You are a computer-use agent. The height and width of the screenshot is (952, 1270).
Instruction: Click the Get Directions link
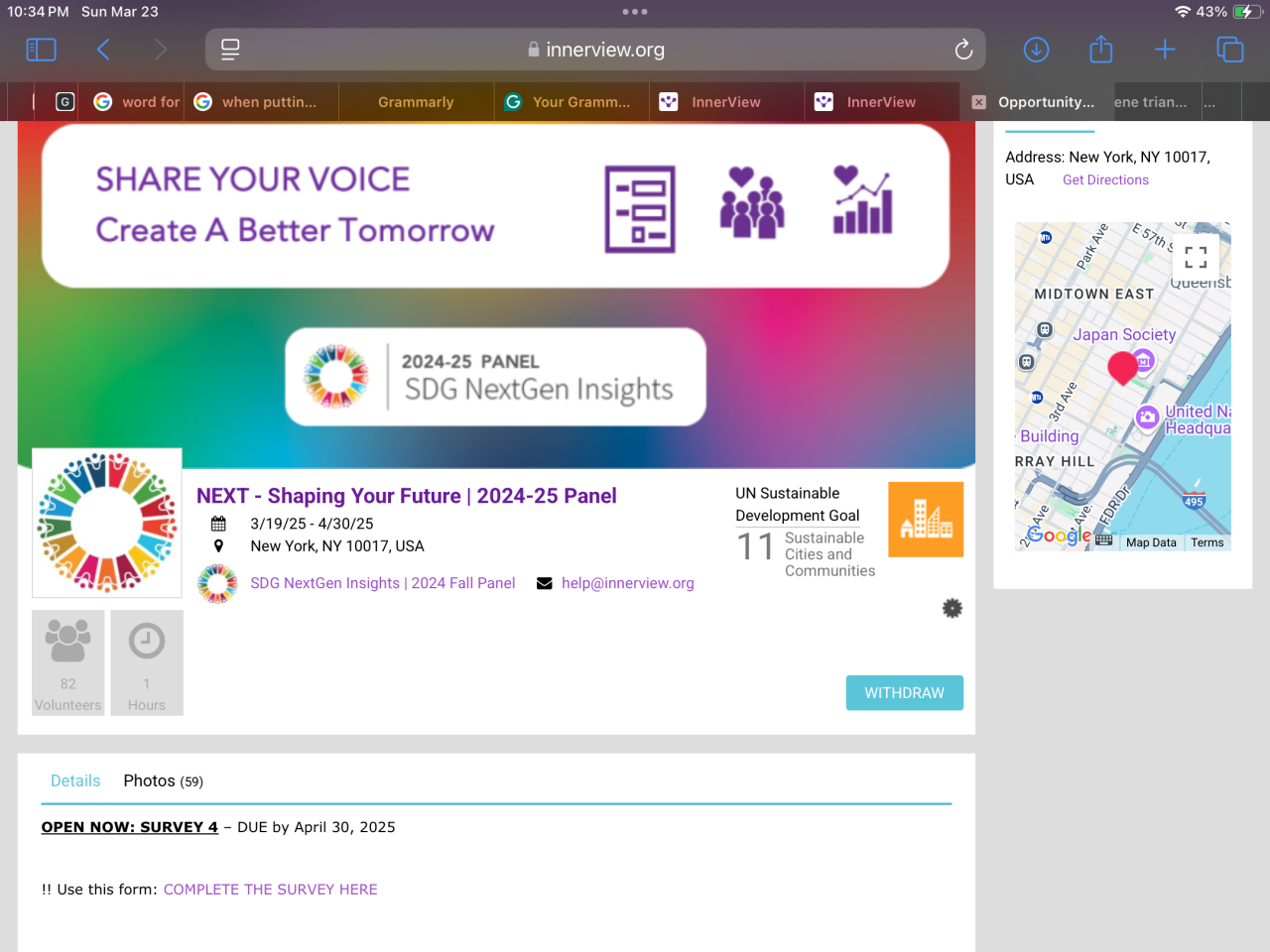click(1105, 179)
